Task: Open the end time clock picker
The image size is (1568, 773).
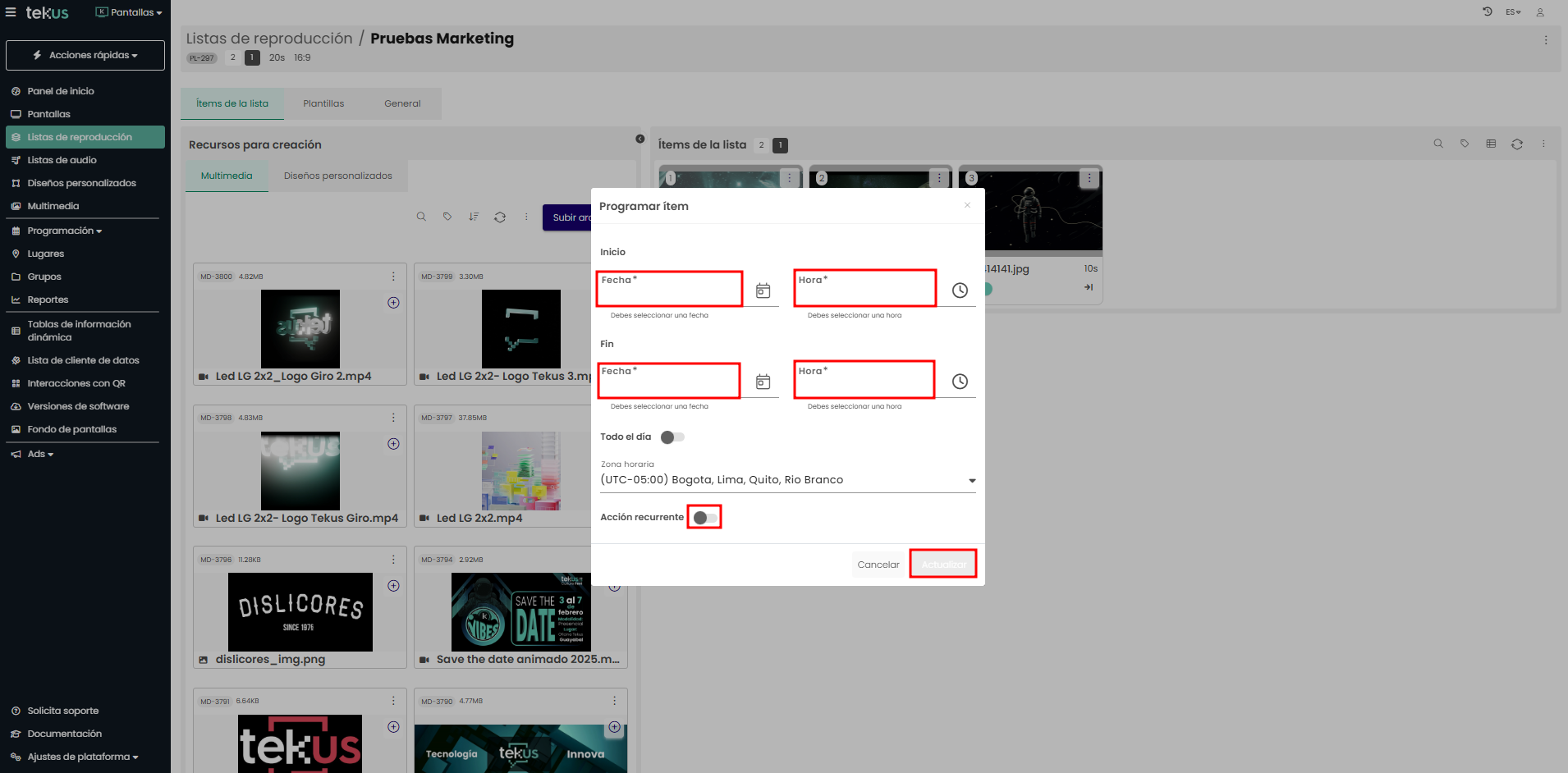Action: point(959,382)
